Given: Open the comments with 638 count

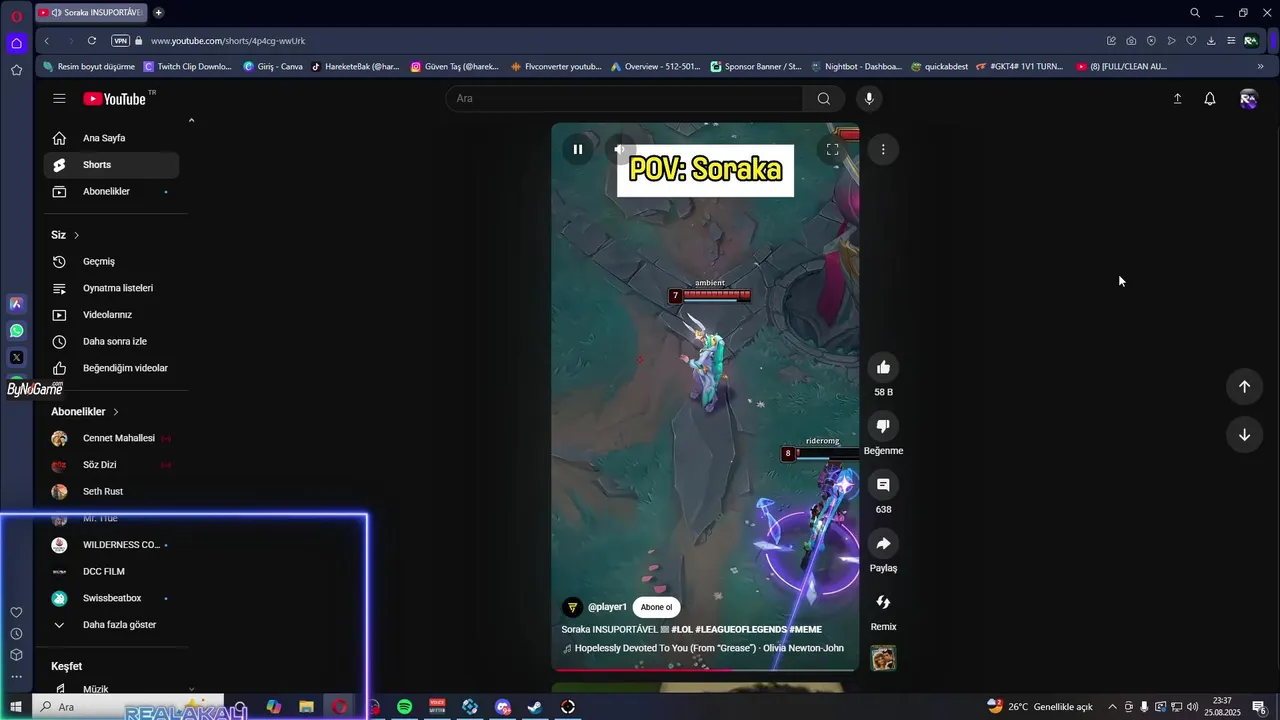Looking at the screenshot, I should 883,485.
